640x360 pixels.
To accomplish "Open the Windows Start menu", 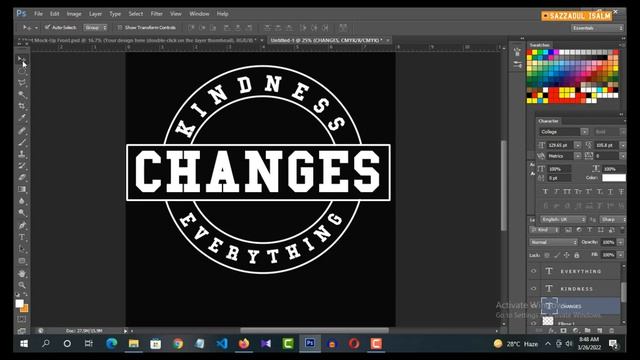I will (24, 344).
